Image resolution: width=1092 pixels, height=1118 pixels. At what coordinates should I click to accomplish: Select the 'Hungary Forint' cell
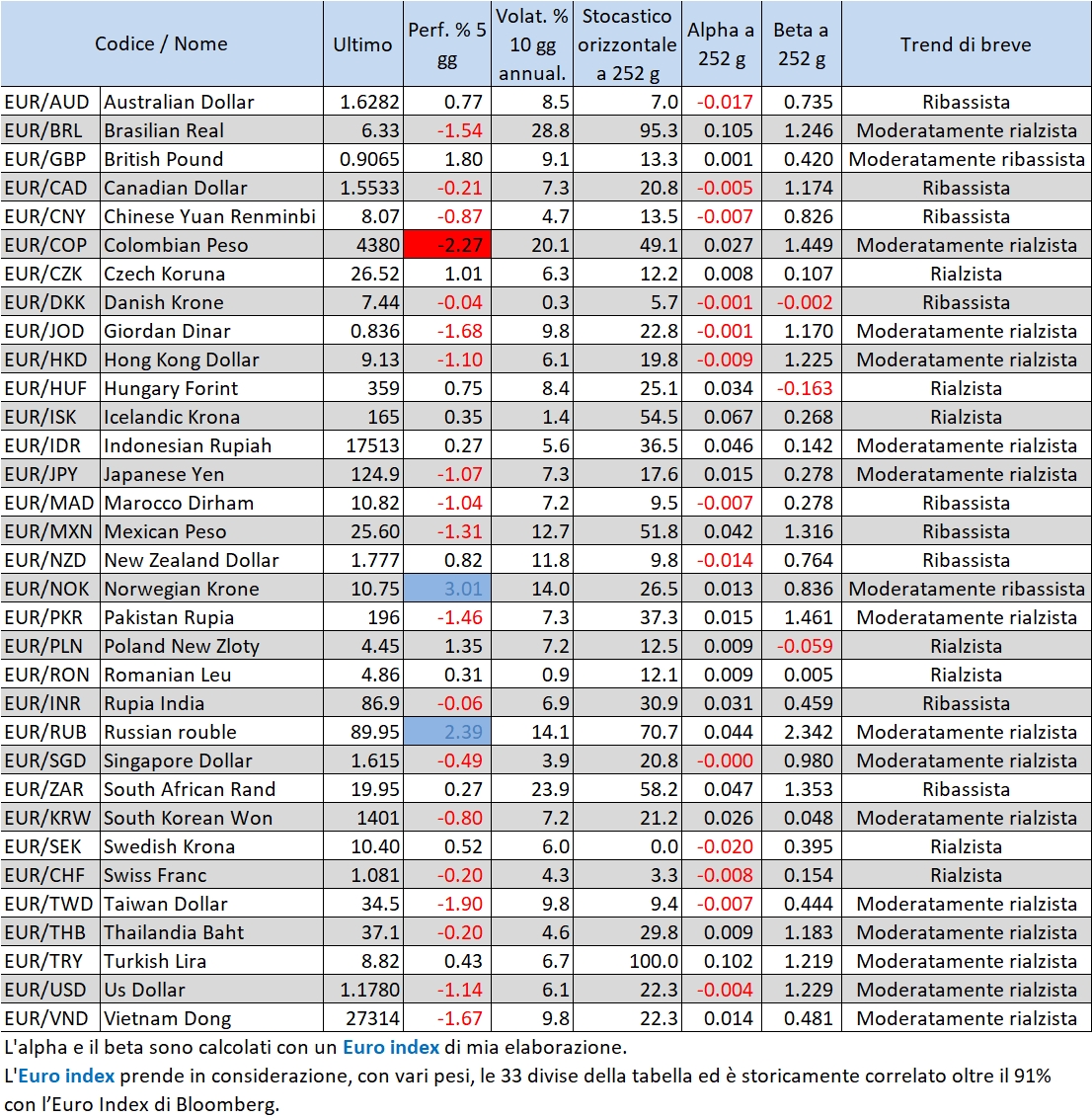[211, 388]
